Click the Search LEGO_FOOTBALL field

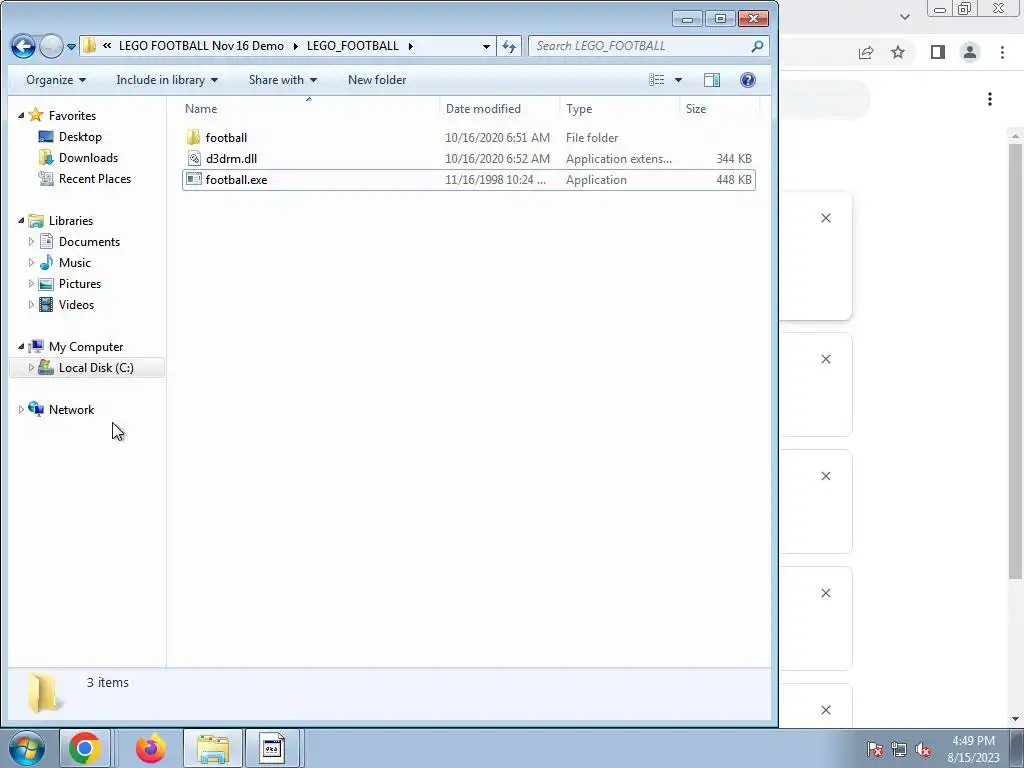648,46
